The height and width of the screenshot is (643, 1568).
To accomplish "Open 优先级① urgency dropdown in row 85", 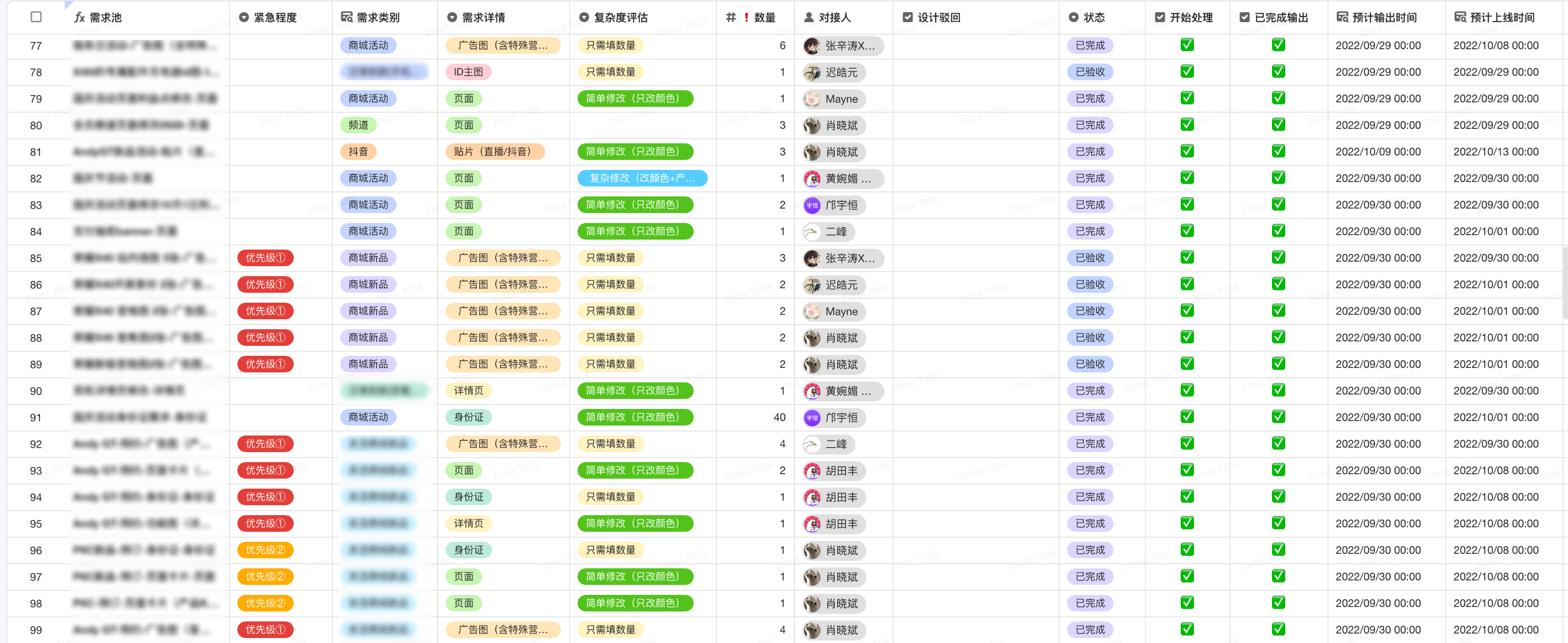I will point(266,257).
